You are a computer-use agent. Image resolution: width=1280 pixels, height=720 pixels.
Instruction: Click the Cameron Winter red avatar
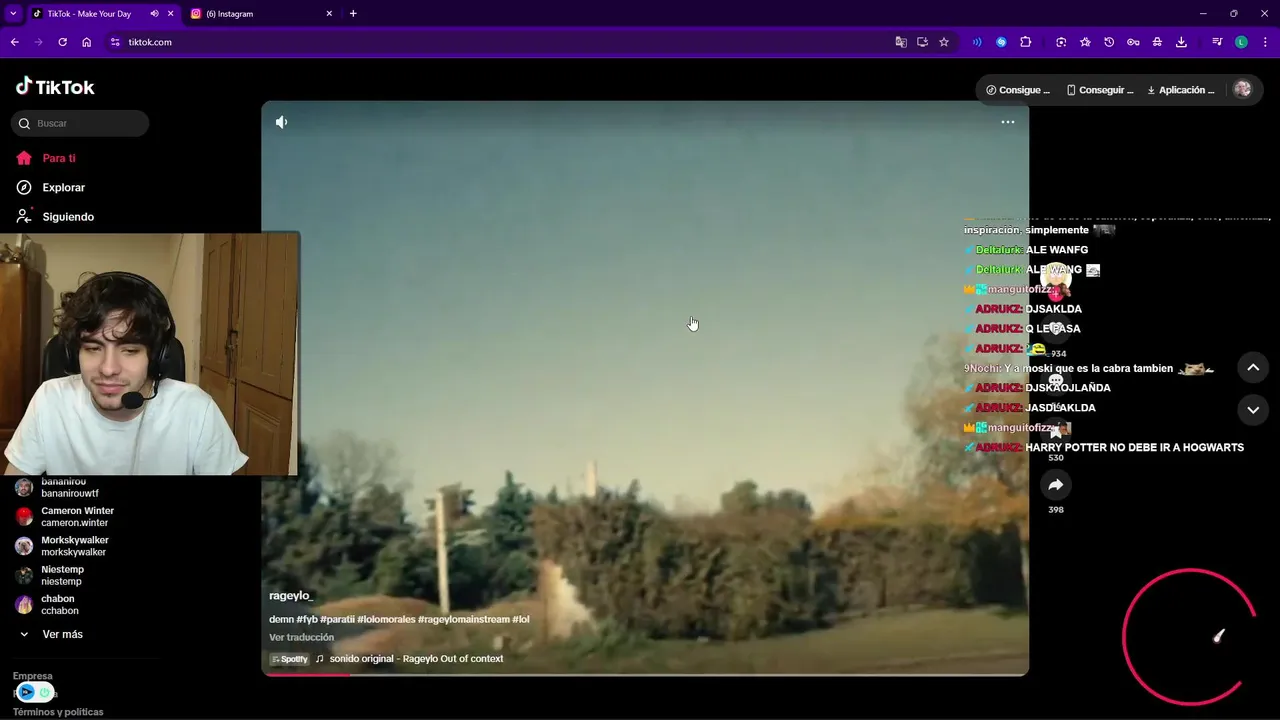[24, 517]
